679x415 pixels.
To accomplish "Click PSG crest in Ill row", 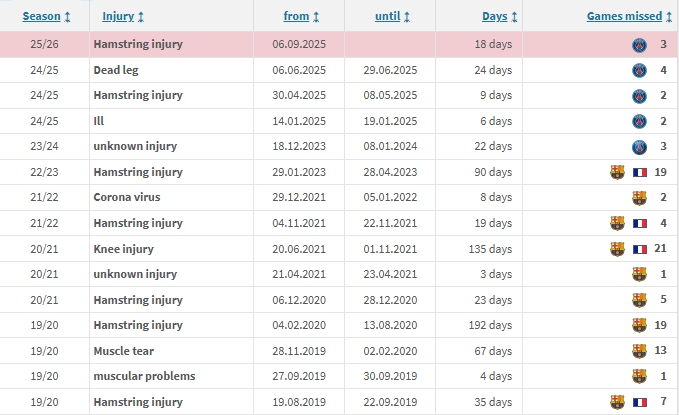I will point(639,121).
